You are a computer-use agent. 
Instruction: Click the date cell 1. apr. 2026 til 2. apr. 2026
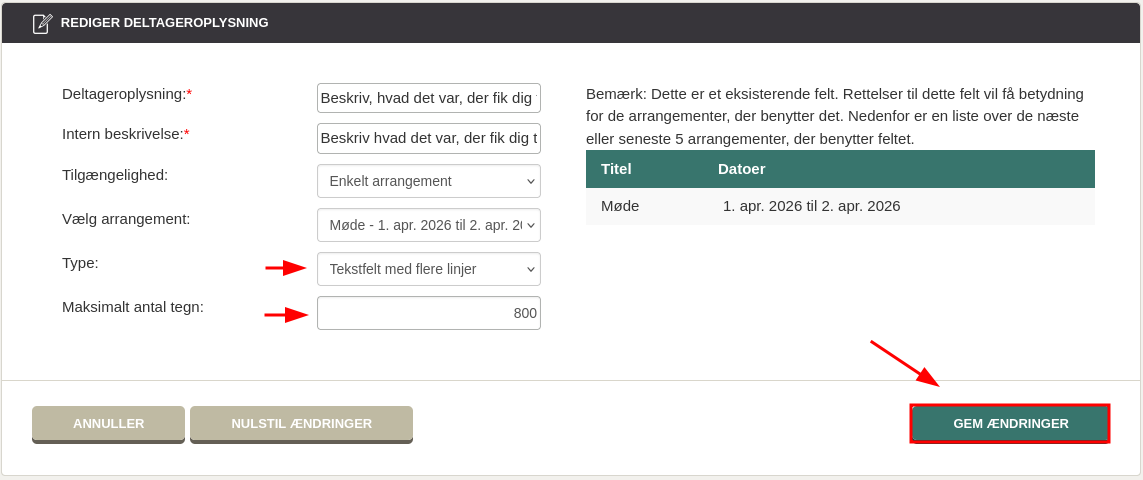coord(811,206)
